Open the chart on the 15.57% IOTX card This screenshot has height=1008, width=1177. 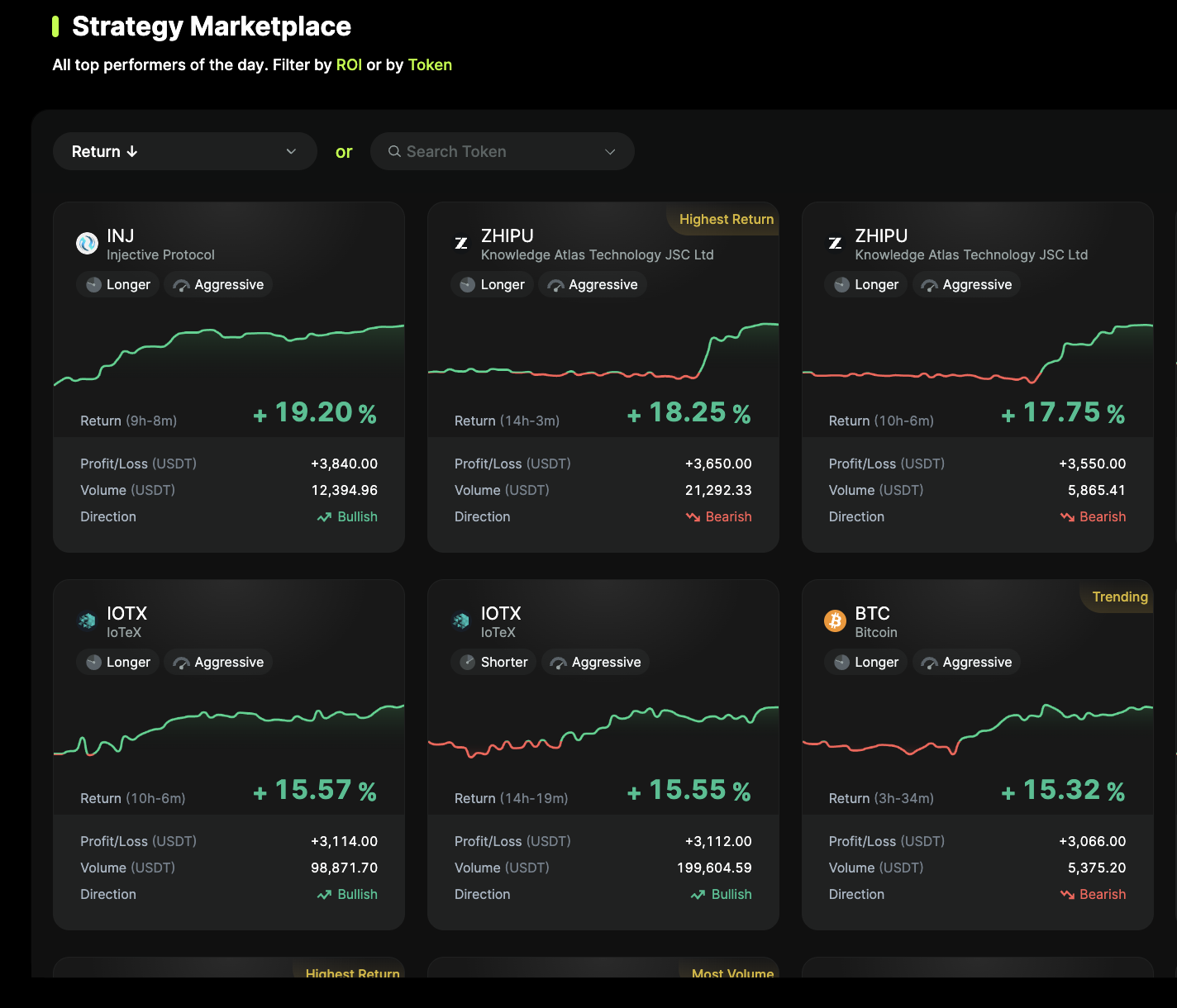229,730
